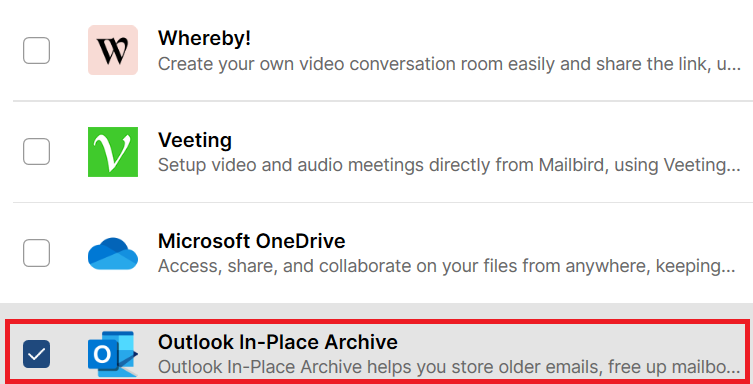Click Whereby description about video conversation room
The height and width of the screenshot is (384, 753).
449,64
